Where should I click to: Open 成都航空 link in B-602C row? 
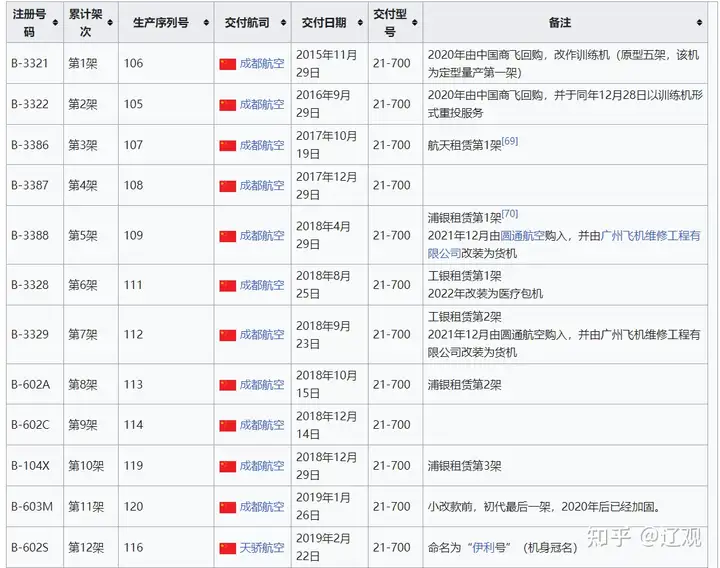pyautogui.click(x=262, y=425)
